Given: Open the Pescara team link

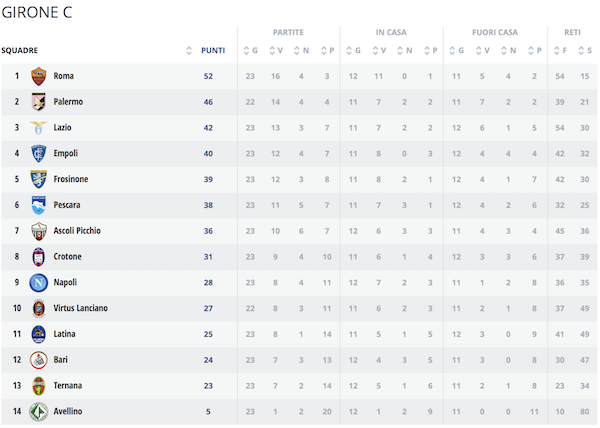Looking at the screenshot, I should coord(67,205).
